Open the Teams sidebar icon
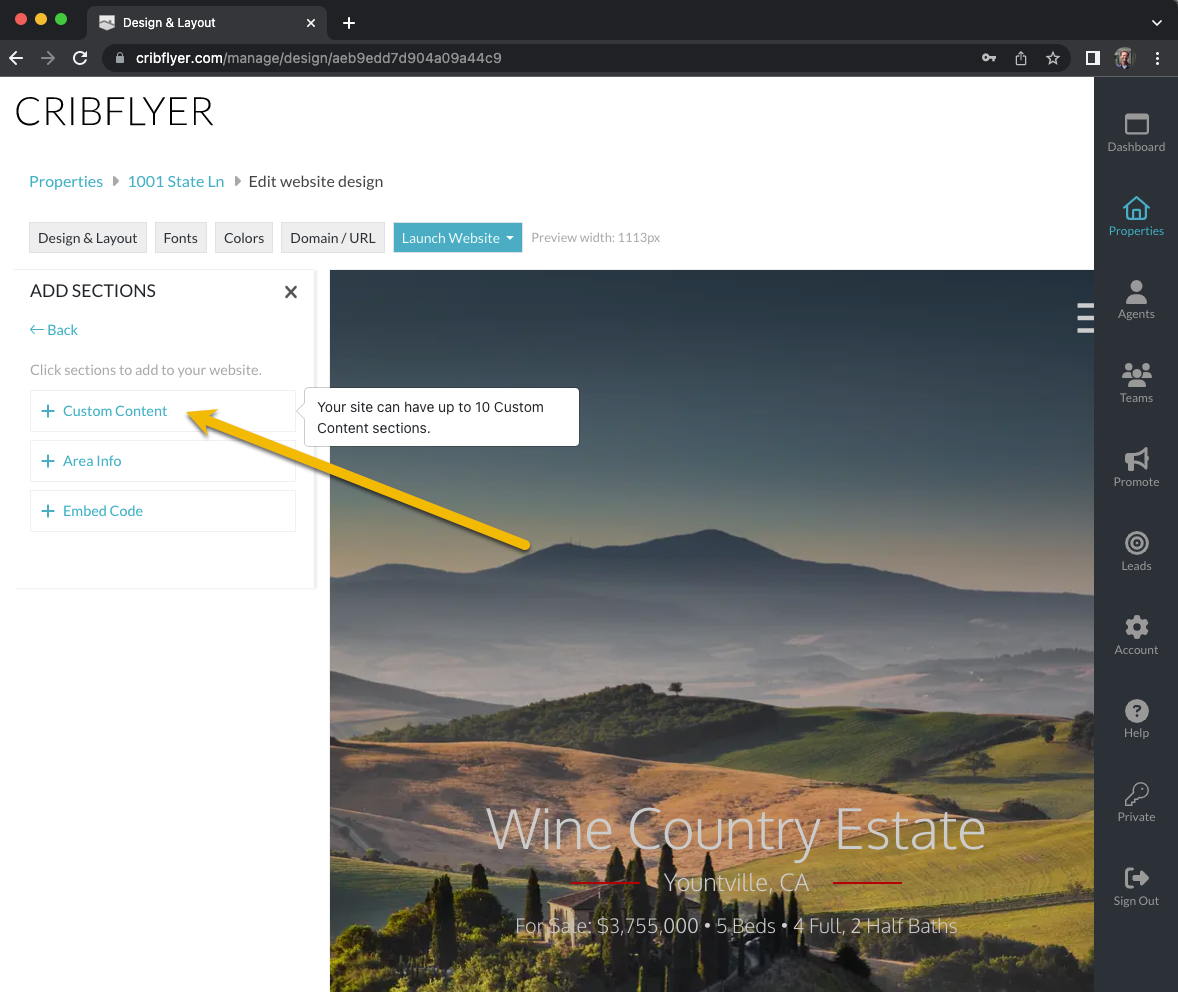The width and height of the screenshot is (1178, 992). [1136, 384]
